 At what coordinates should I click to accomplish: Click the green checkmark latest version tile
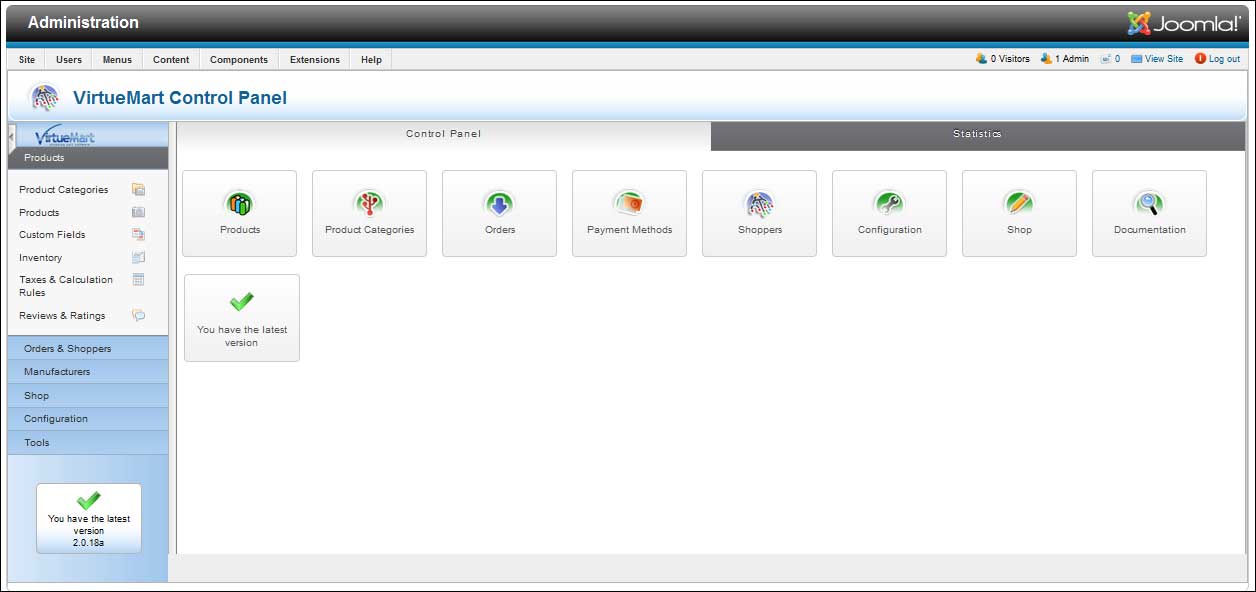[241, 318]
